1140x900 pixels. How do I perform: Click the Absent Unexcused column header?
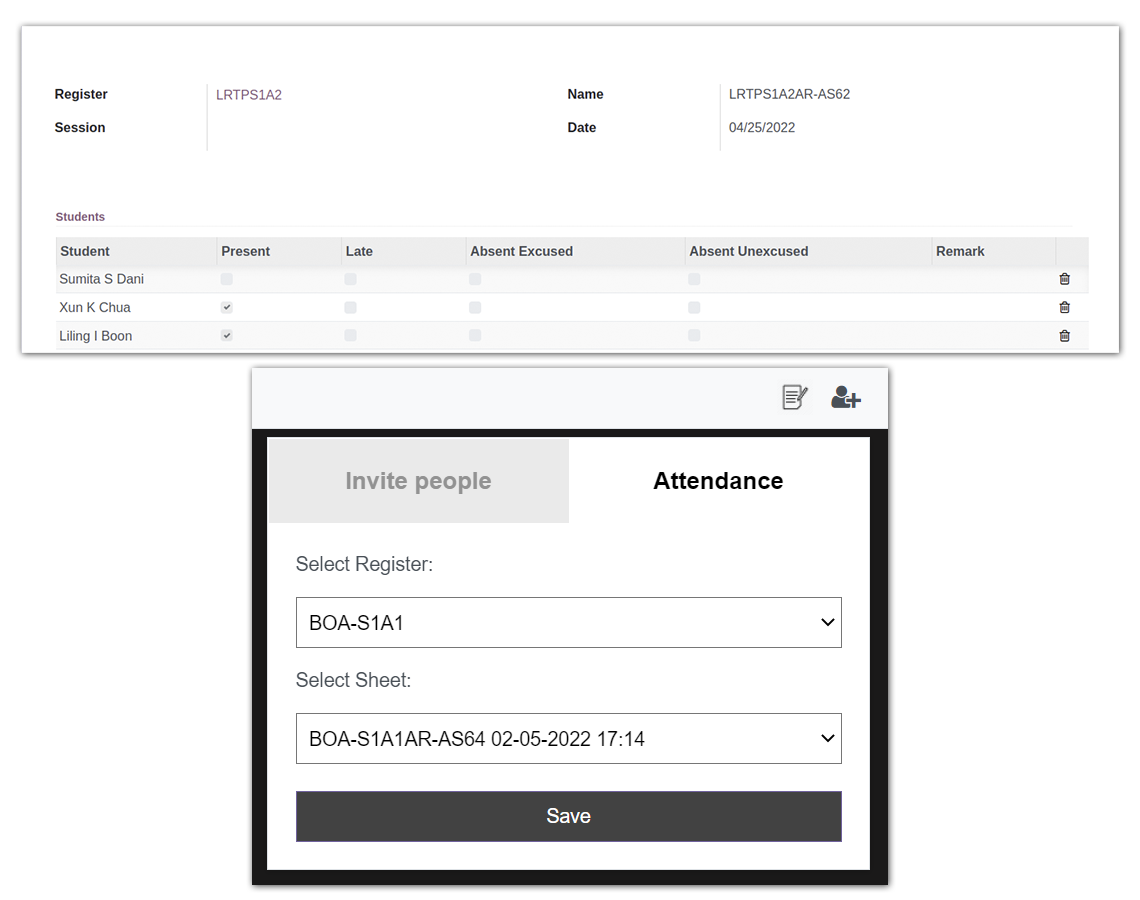point(748,251)
